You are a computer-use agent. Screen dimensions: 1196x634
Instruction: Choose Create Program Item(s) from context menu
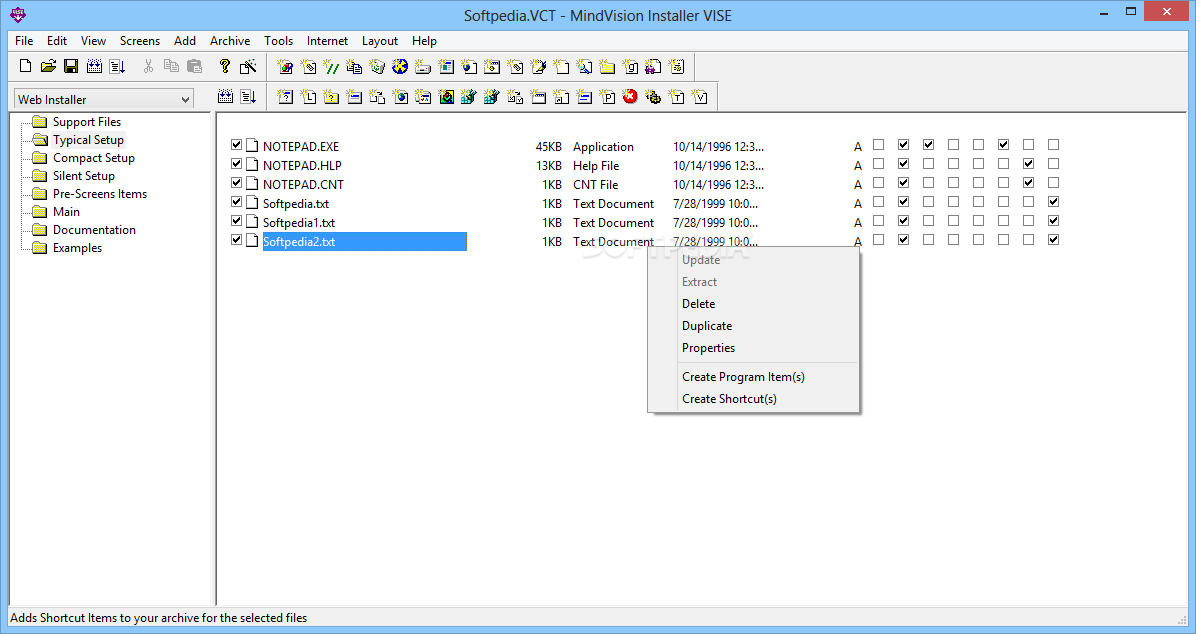[x=767, y=377]
